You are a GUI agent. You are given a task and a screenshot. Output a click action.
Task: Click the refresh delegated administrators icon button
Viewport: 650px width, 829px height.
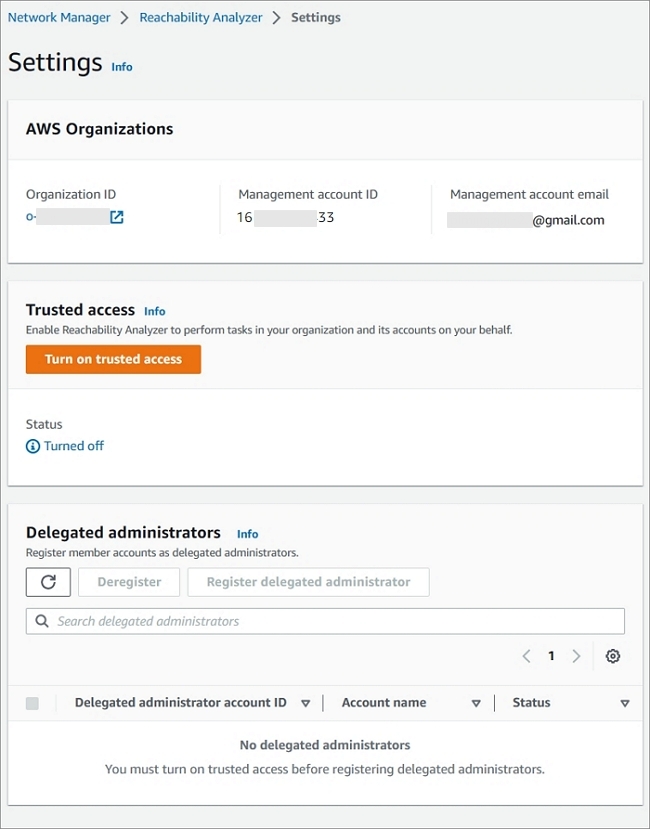[x=48, y=582]
